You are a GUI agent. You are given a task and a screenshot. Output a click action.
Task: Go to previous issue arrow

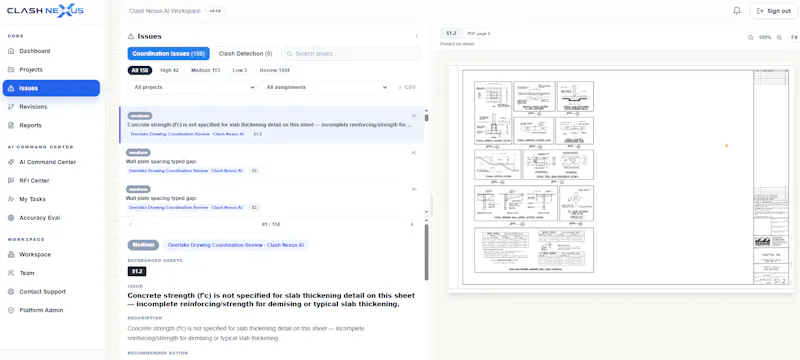131,224
